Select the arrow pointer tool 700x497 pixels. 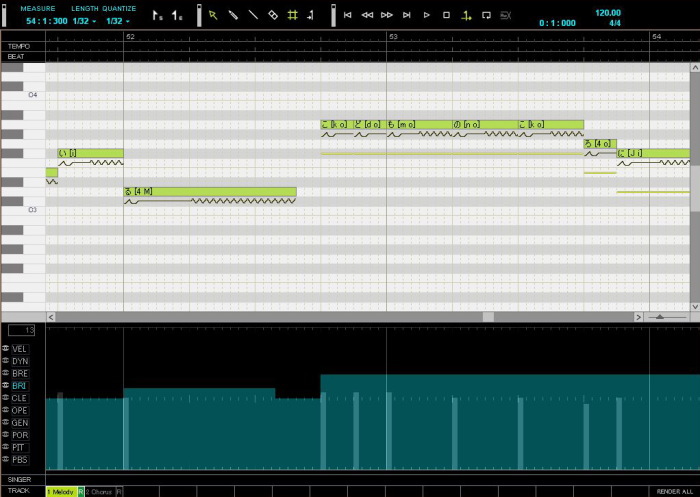(x=213, y=15)
